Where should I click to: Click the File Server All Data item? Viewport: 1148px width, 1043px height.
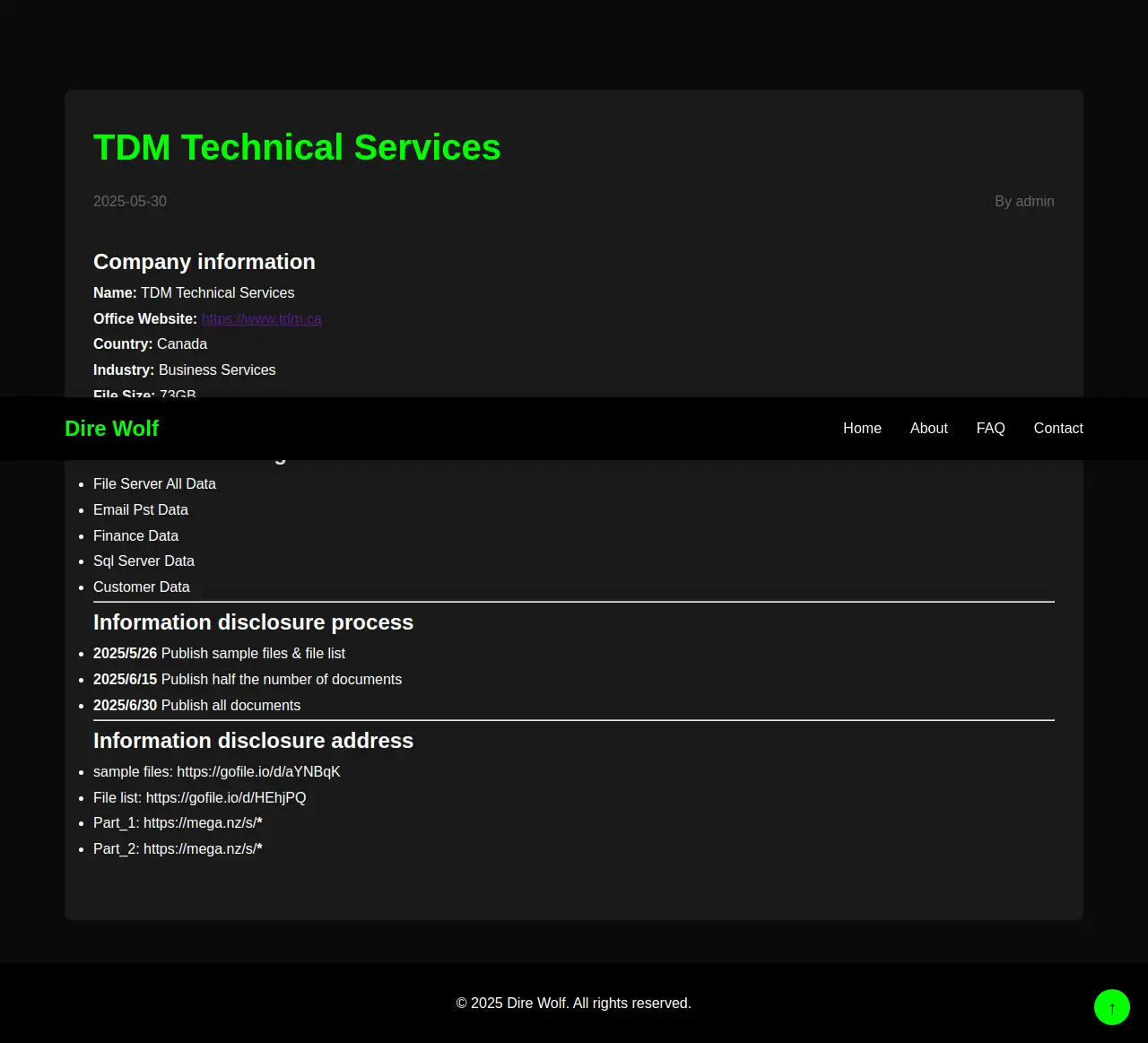[x=154, y=484]
